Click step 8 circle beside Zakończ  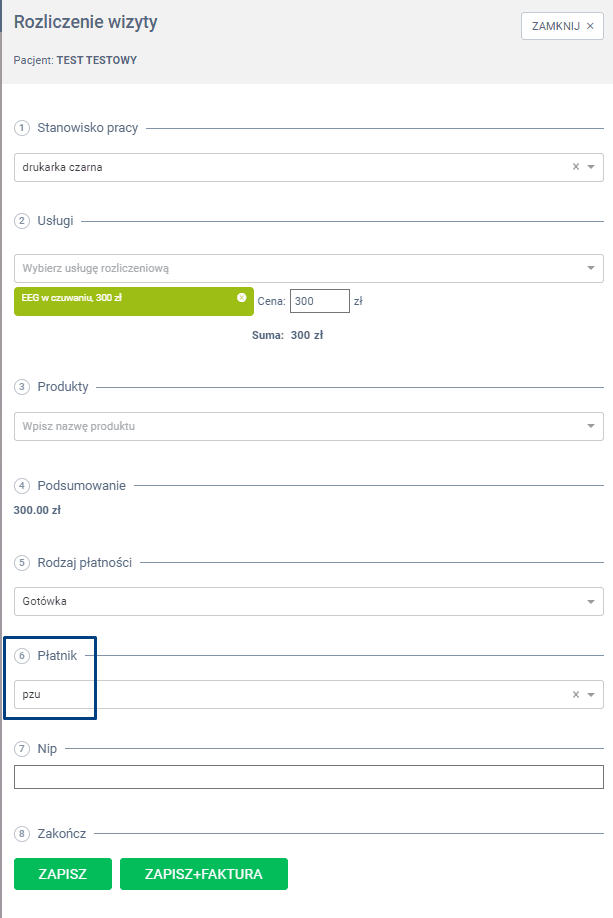coord(22,832)
